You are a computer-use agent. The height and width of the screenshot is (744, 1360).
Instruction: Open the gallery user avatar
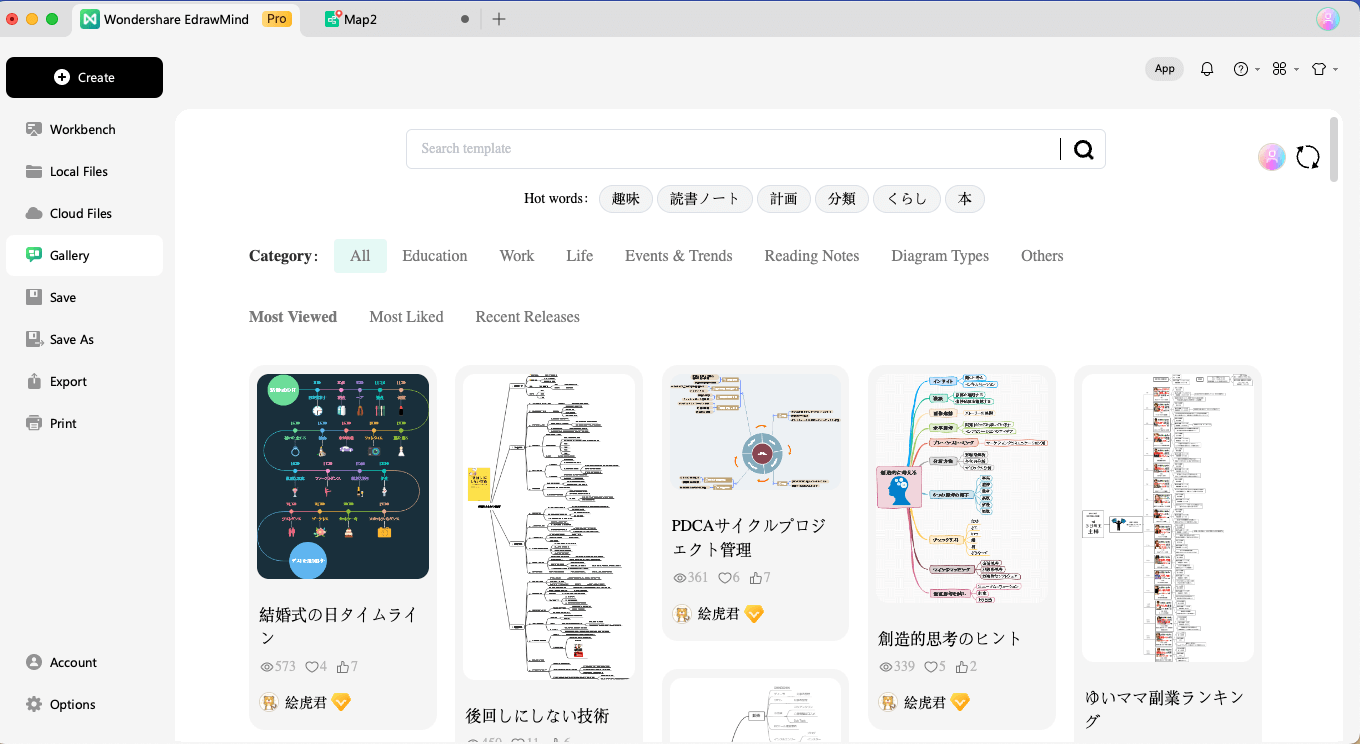click(1272, 157)
